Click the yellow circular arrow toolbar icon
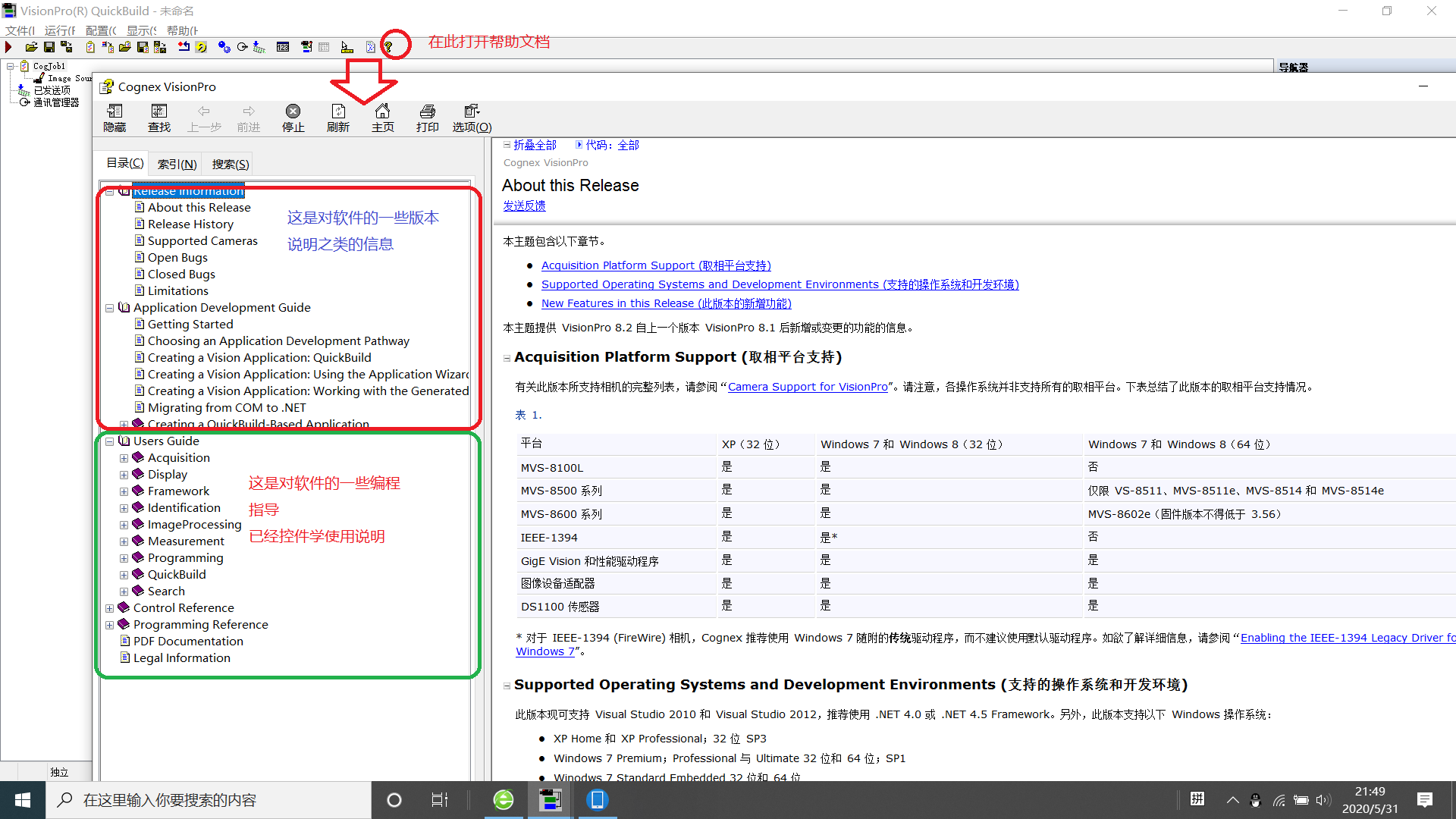The height and width of the screenshot is (819, 1456). tap(201, 47)
